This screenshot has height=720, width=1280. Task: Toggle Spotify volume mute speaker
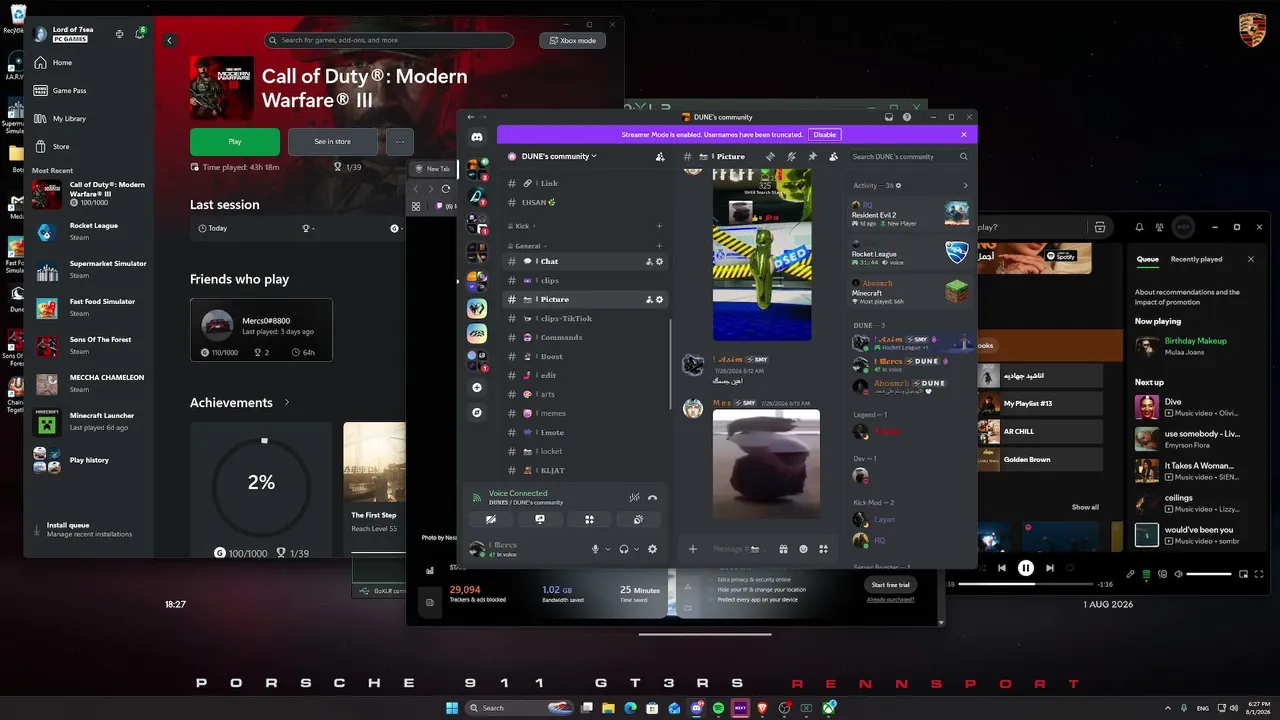click(1179, 574)
